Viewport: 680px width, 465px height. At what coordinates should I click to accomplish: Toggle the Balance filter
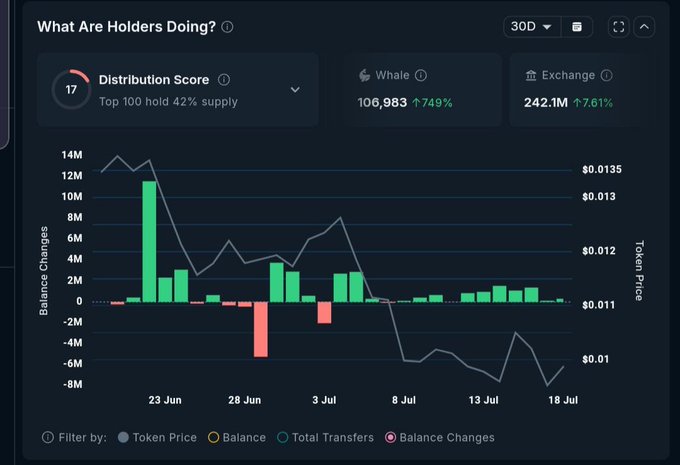point(237,437)
